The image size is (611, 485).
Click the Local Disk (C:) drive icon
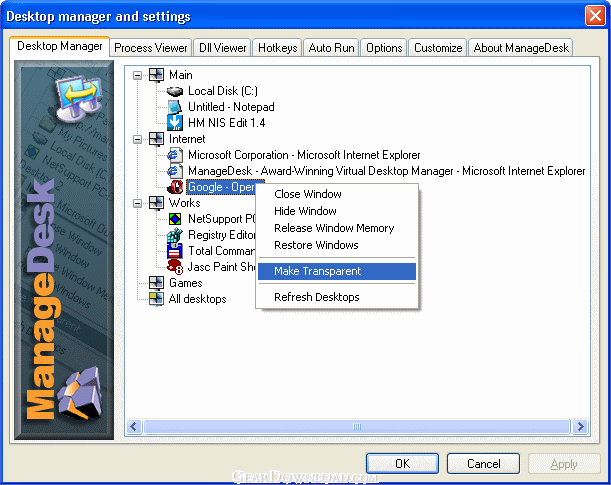tap(175, 91)
